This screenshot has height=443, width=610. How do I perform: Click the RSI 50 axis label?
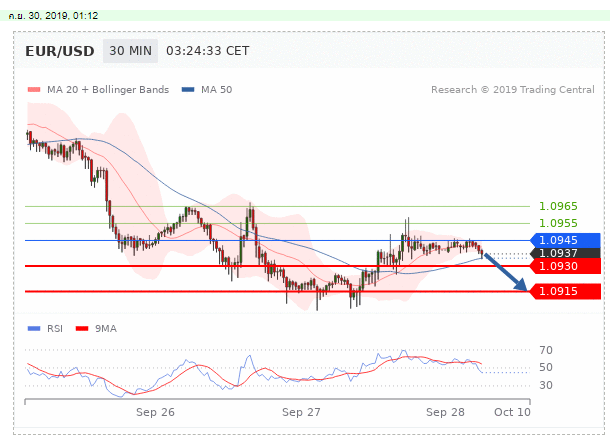coord(546,368)
